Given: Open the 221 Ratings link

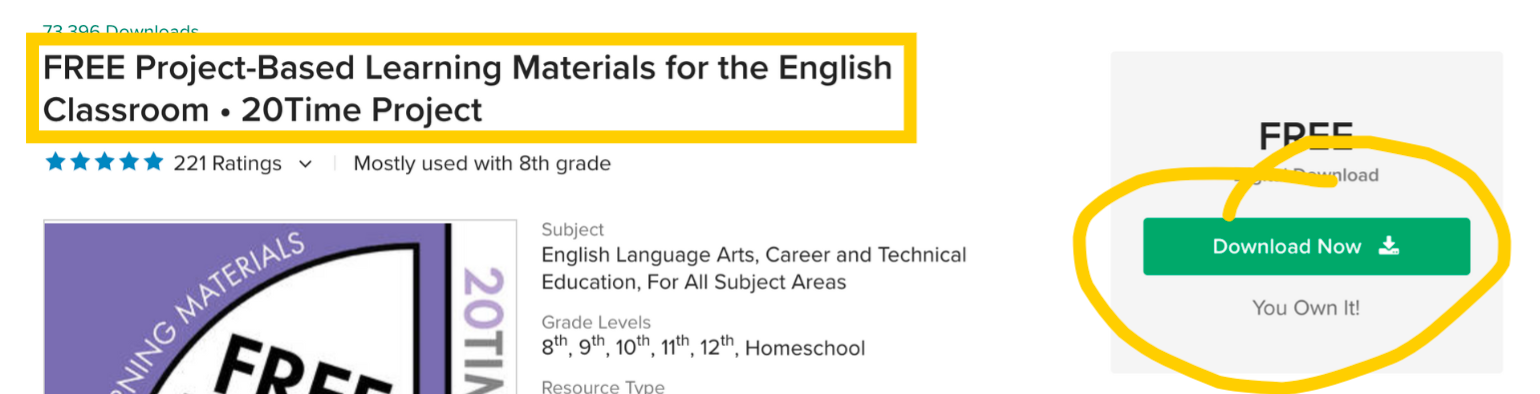Looking at the screenshot, I should pyautogui.click(x=228, y=163).
